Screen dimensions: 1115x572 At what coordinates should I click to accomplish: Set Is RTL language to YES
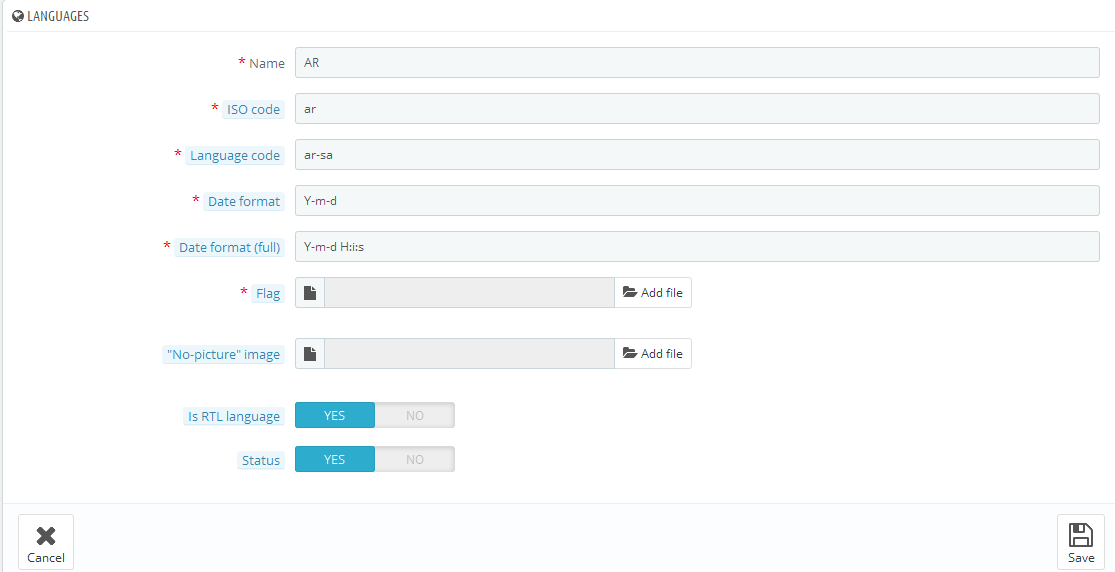(x=335, y=415)
